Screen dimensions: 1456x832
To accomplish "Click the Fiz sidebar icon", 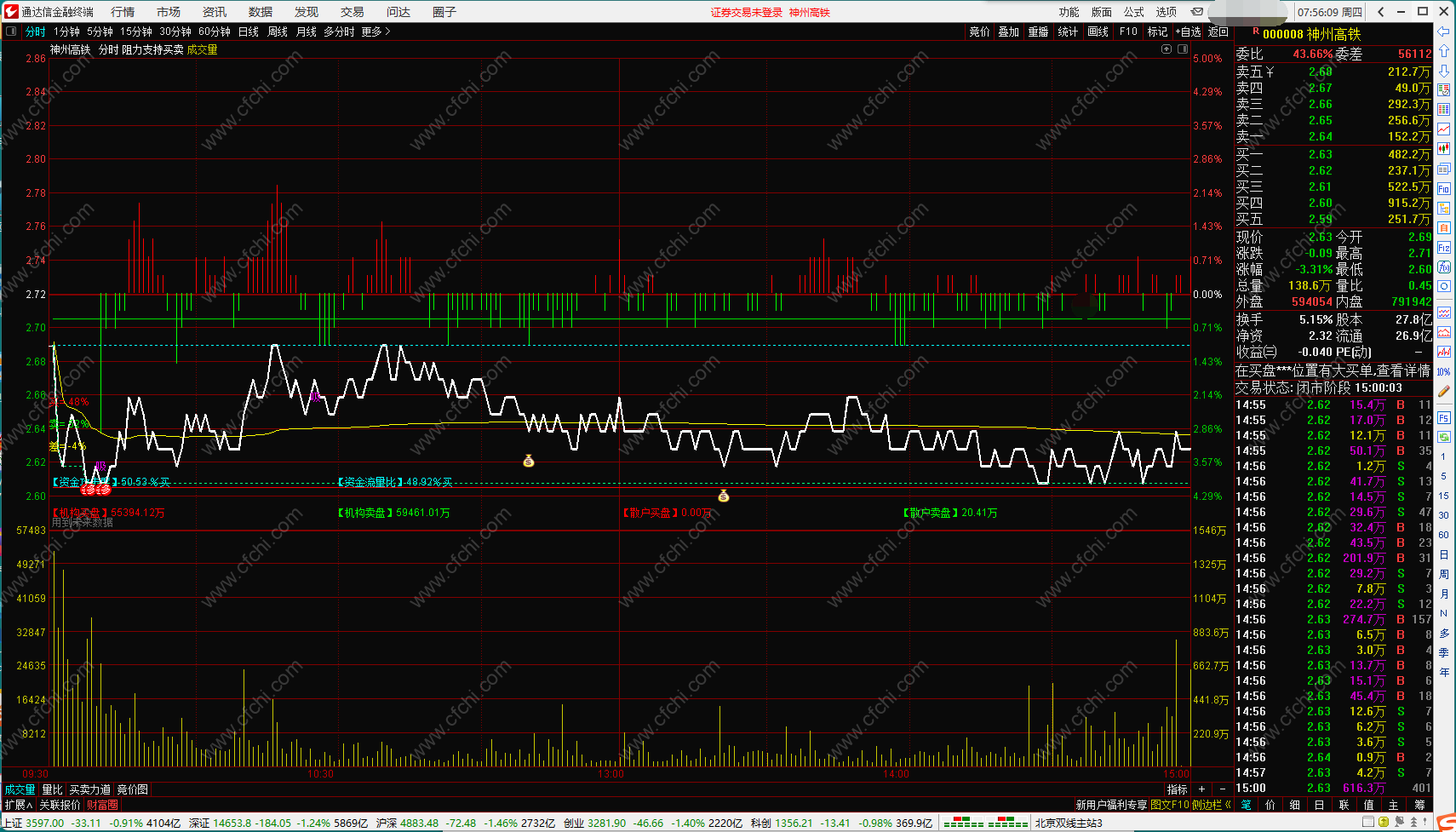I will point(1443,247).
